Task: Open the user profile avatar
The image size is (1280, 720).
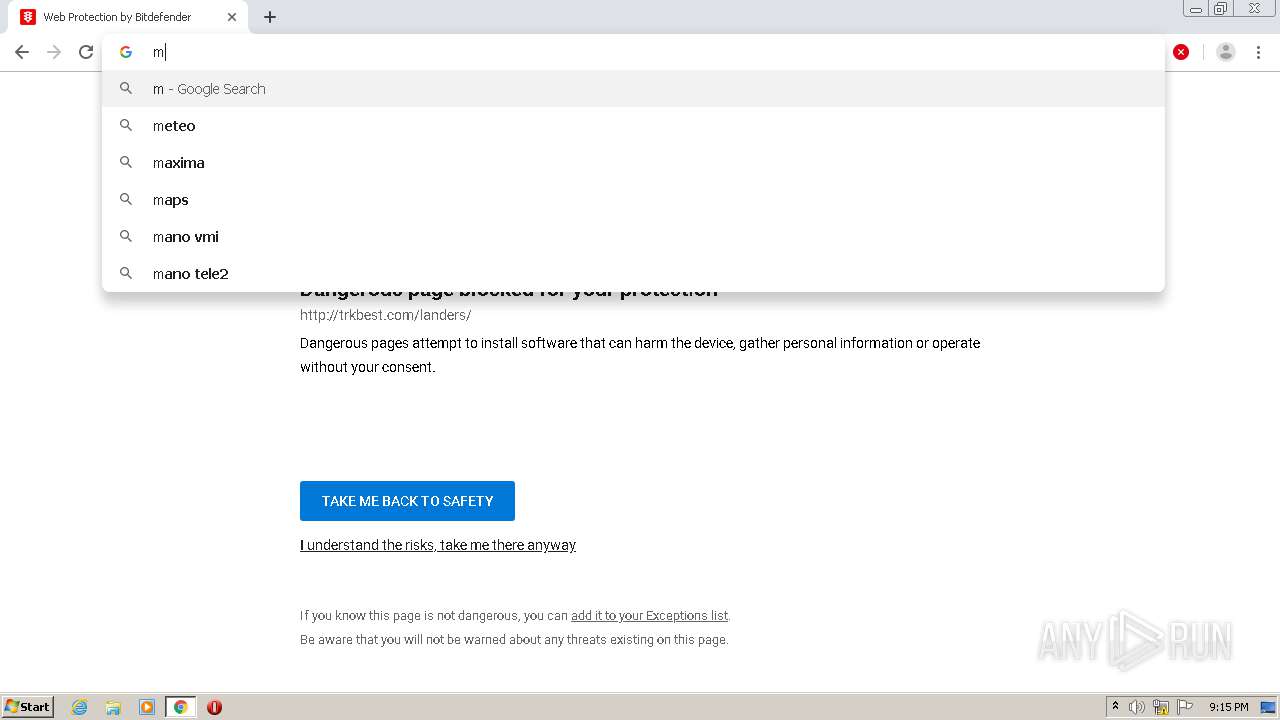Action: click(x=1226, y=52)
